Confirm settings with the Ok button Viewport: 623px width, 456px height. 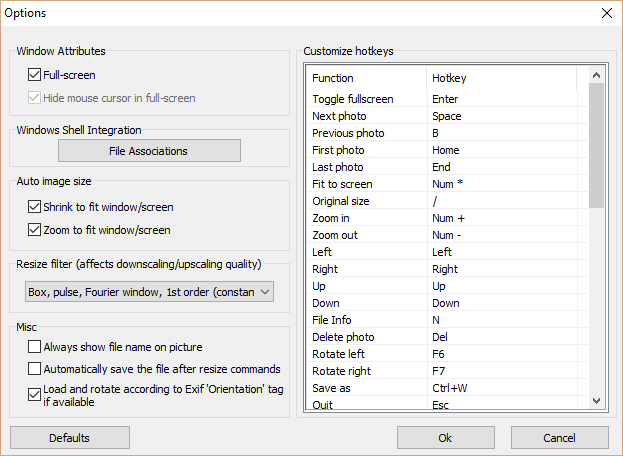(445, 438)
